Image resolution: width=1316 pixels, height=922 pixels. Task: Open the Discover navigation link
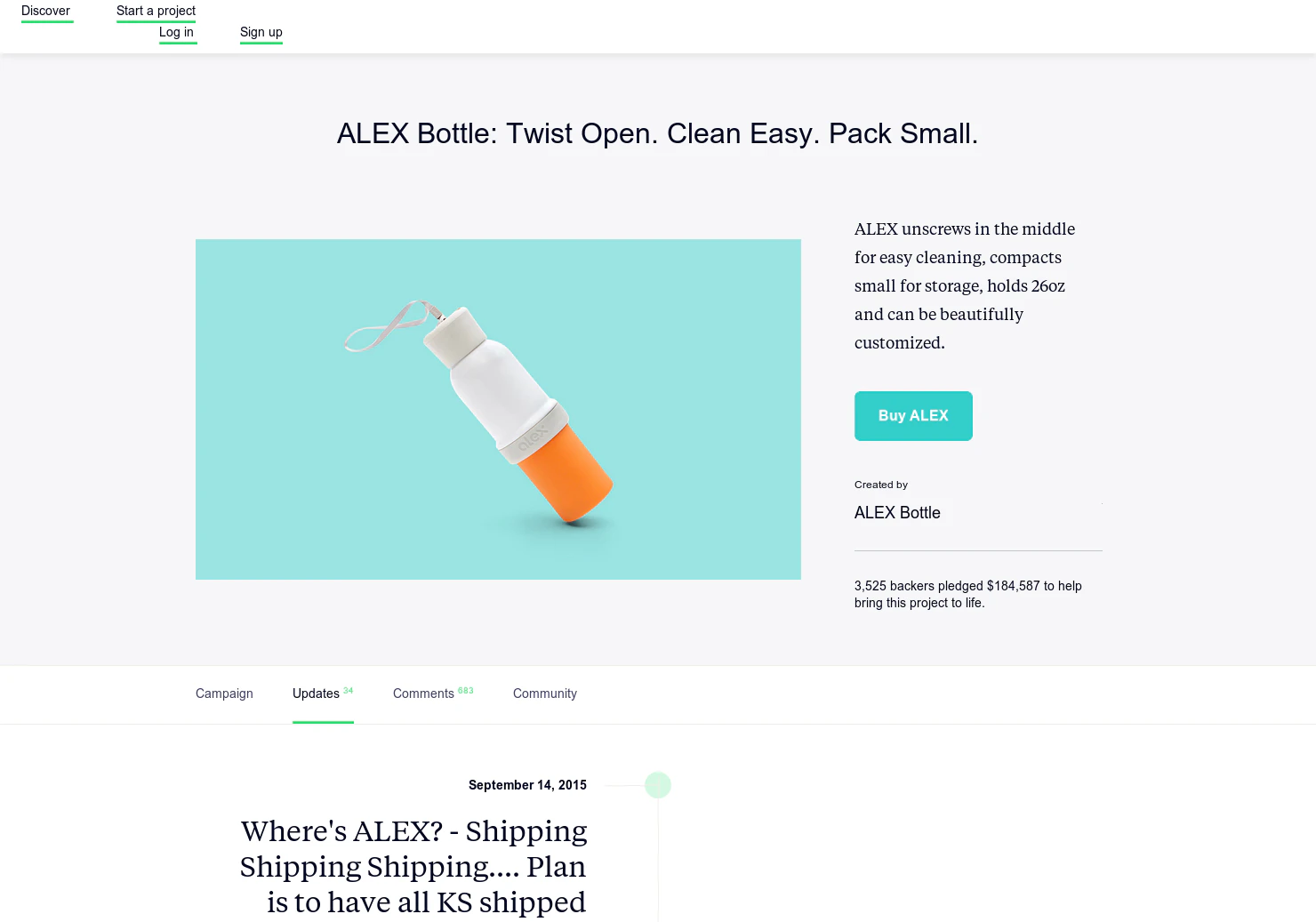click(46, 11)
